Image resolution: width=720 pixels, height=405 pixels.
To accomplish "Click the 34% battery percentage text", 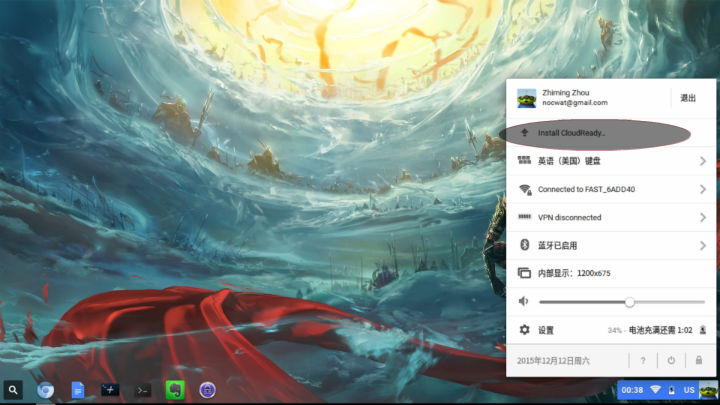I will coord(614,330).
